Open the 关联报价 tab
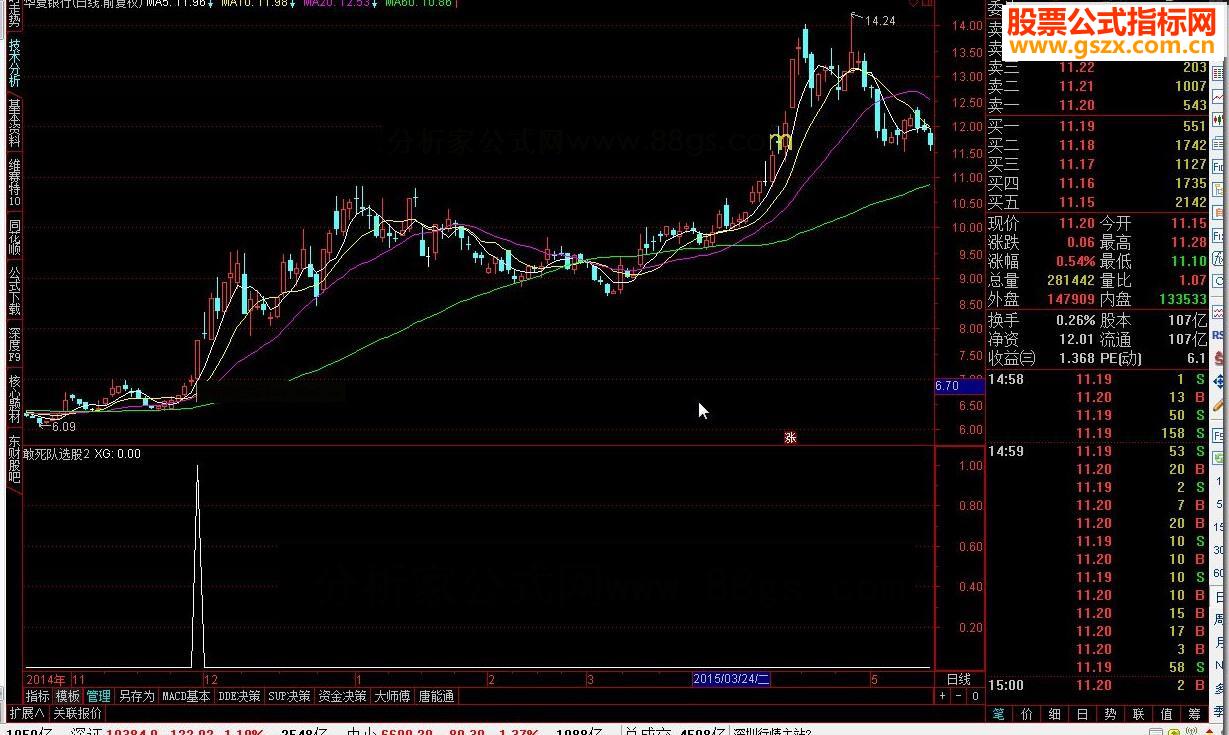This screenshot has height=735, width=1229. tap(78, 713)
